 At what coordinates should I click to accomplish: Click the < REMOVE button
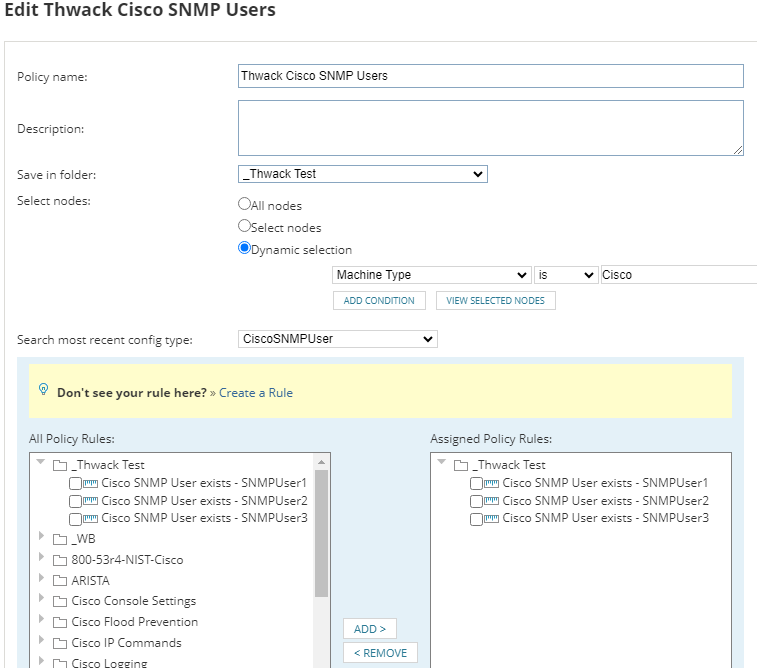click(x=380, y=653)
